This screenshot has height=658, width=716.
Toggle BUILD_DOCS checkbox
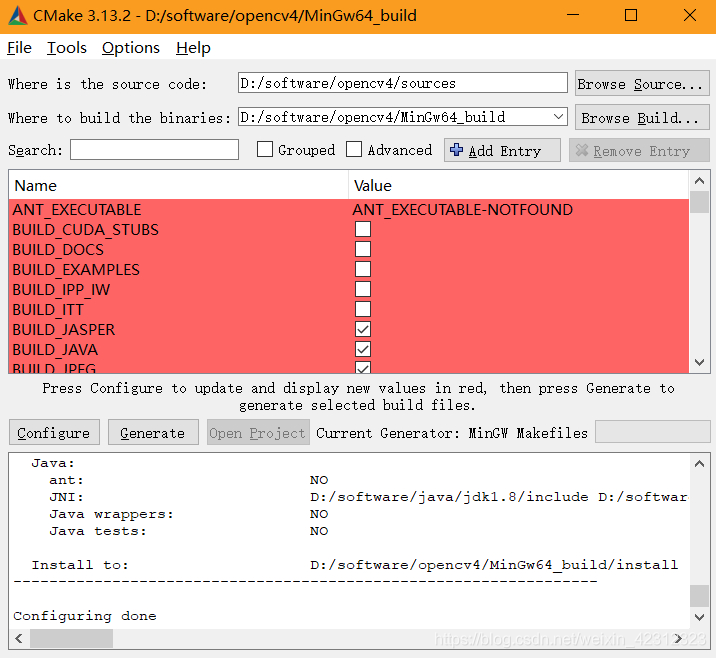[x=363, y=249]
